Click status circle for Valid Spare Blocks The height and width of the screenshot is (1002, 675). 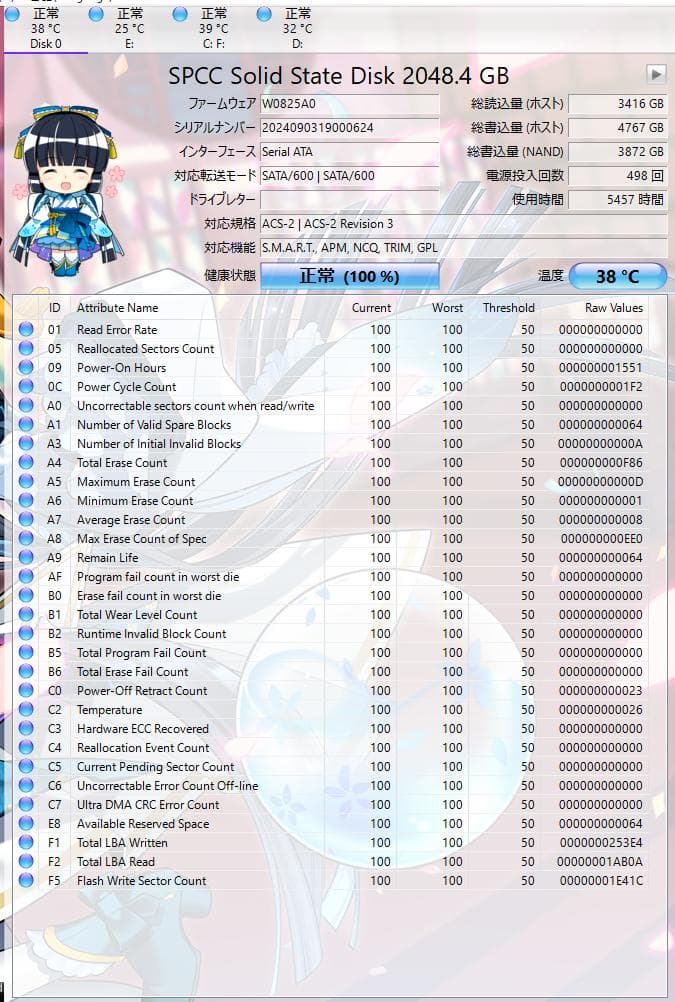26,424
